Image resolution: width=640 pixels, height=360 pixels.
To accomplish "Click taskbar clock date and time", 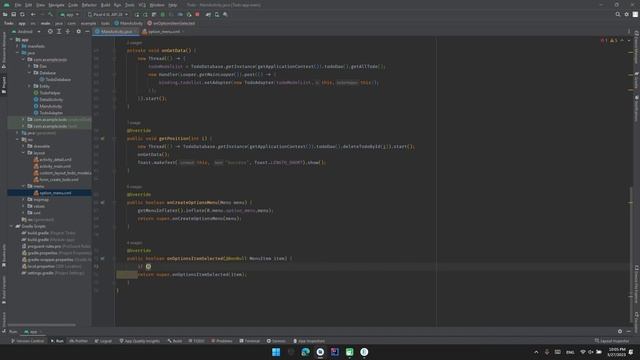I will click(x=616, y=352).
